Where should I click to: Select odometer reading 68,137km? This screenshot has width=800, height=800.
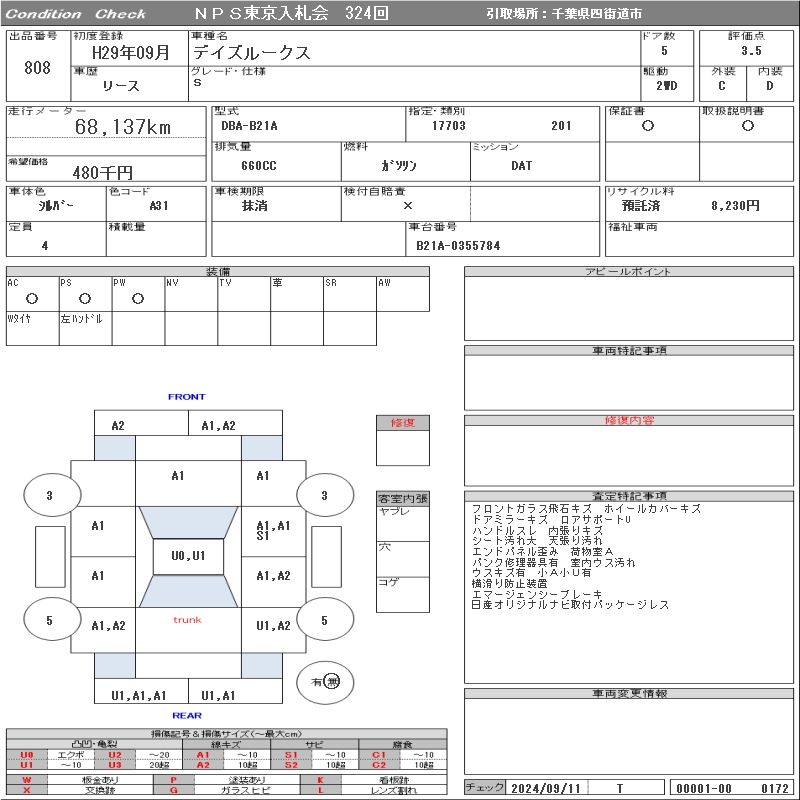tap(122, 127)
